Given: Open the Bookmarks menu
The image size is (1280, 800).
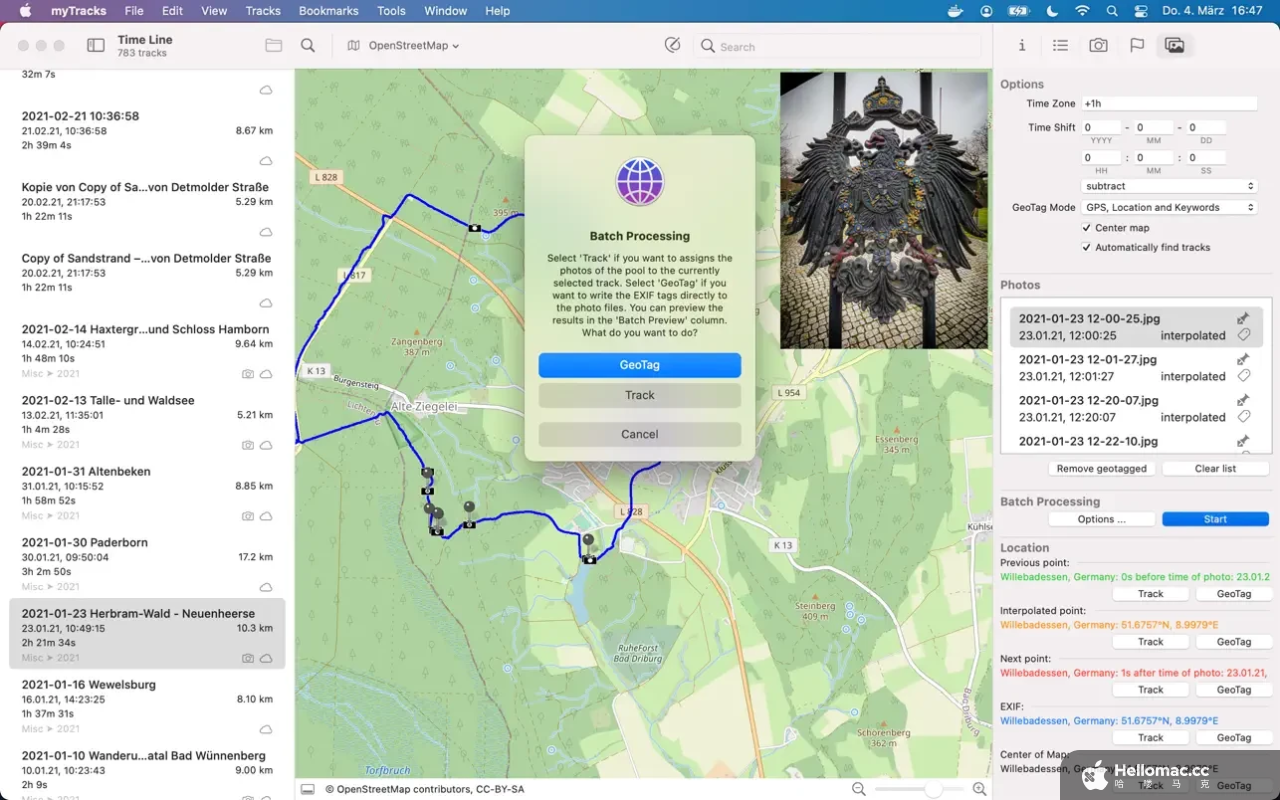Looking at the screenshot, I should pyautogui.click(x=328, y=11).
